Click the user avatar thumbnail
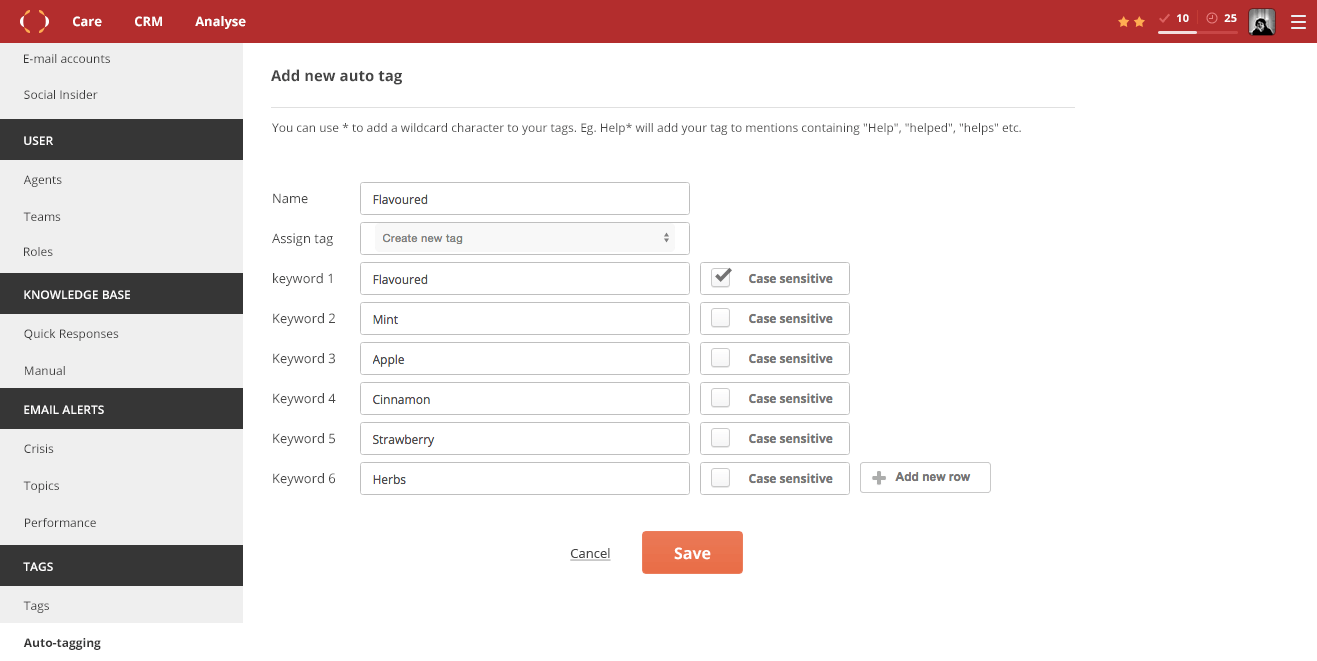 [1262, 22]
